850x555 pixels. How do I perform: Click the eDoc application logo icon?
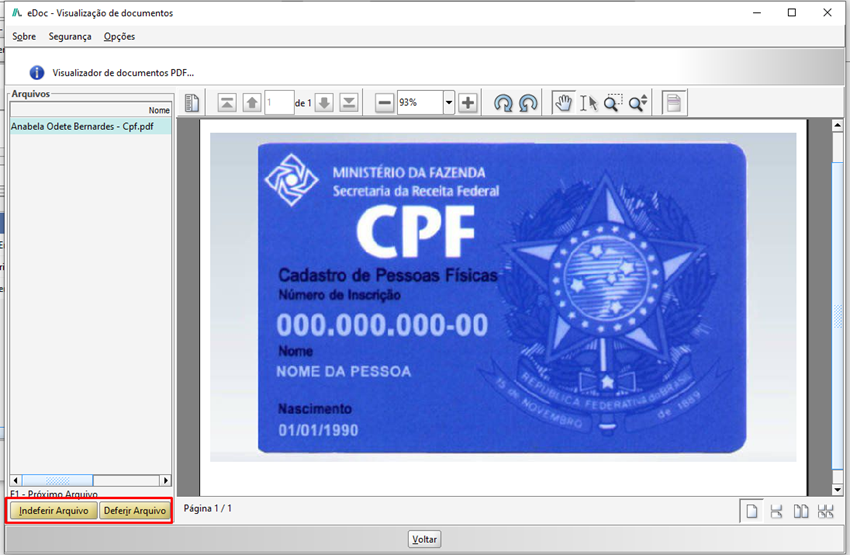coord(17,12)
